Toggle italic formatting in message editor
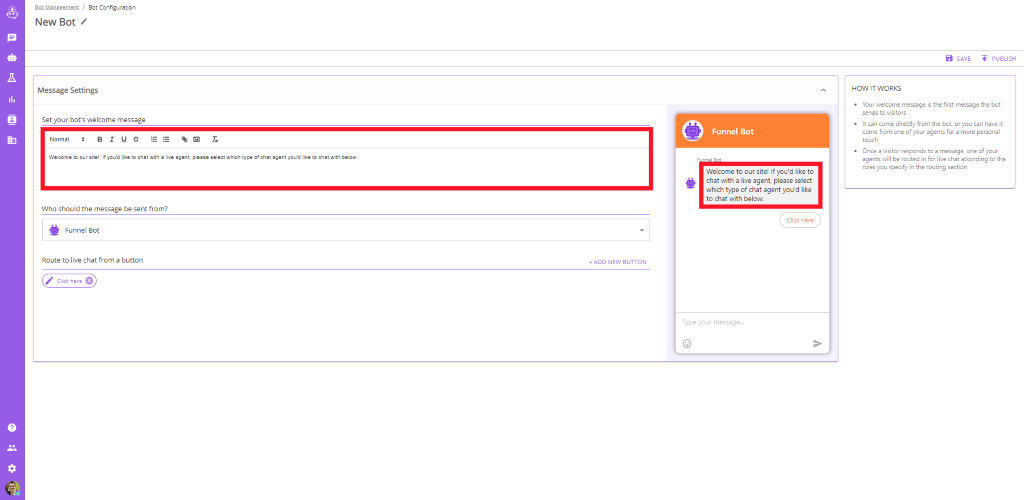Viewport: 1024px width, 500px height. click(112, 139)
